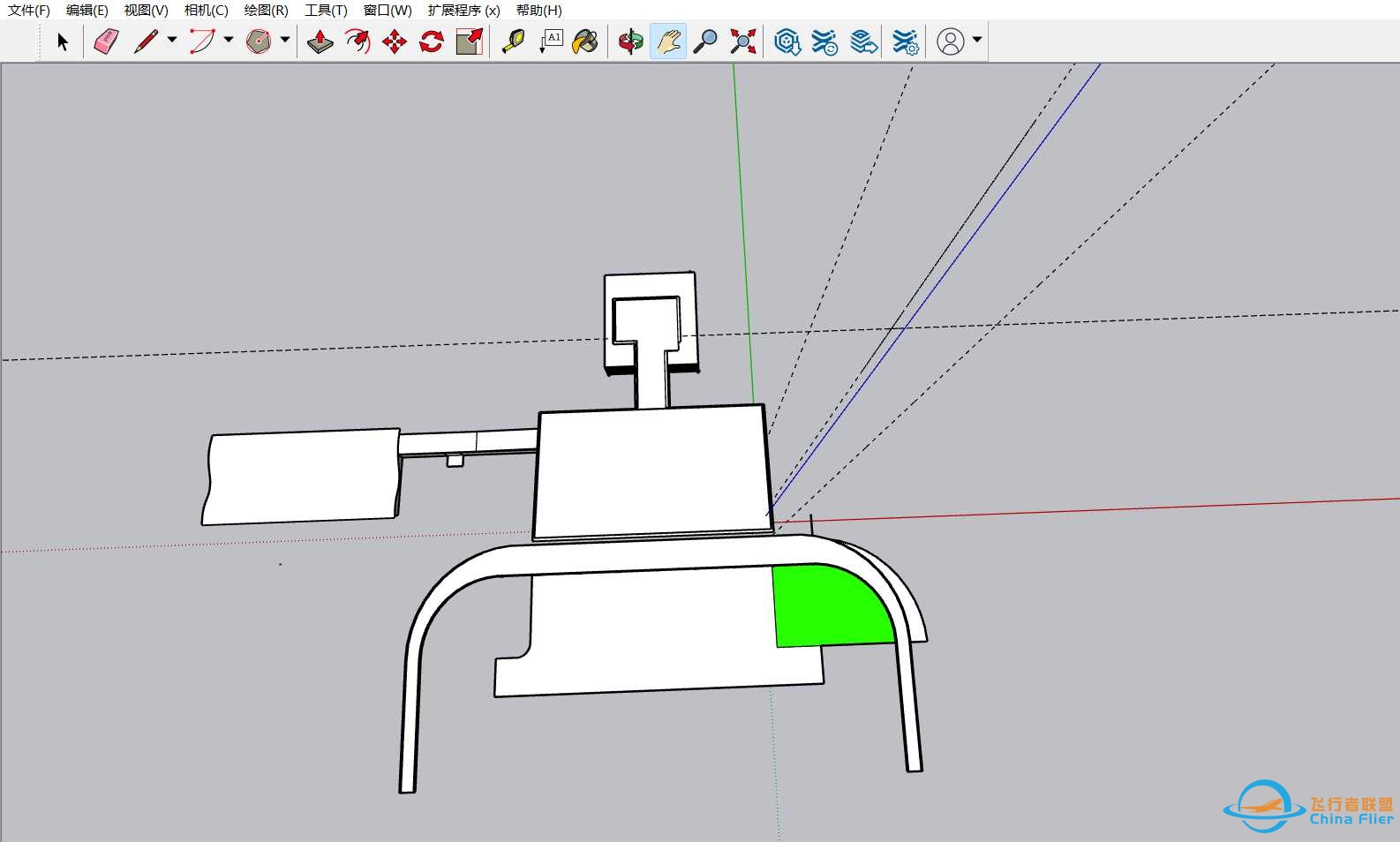The width and height of the screenshot is (1400, 842).
Task: Click the user account profile icon
Action: coord(951,41)
